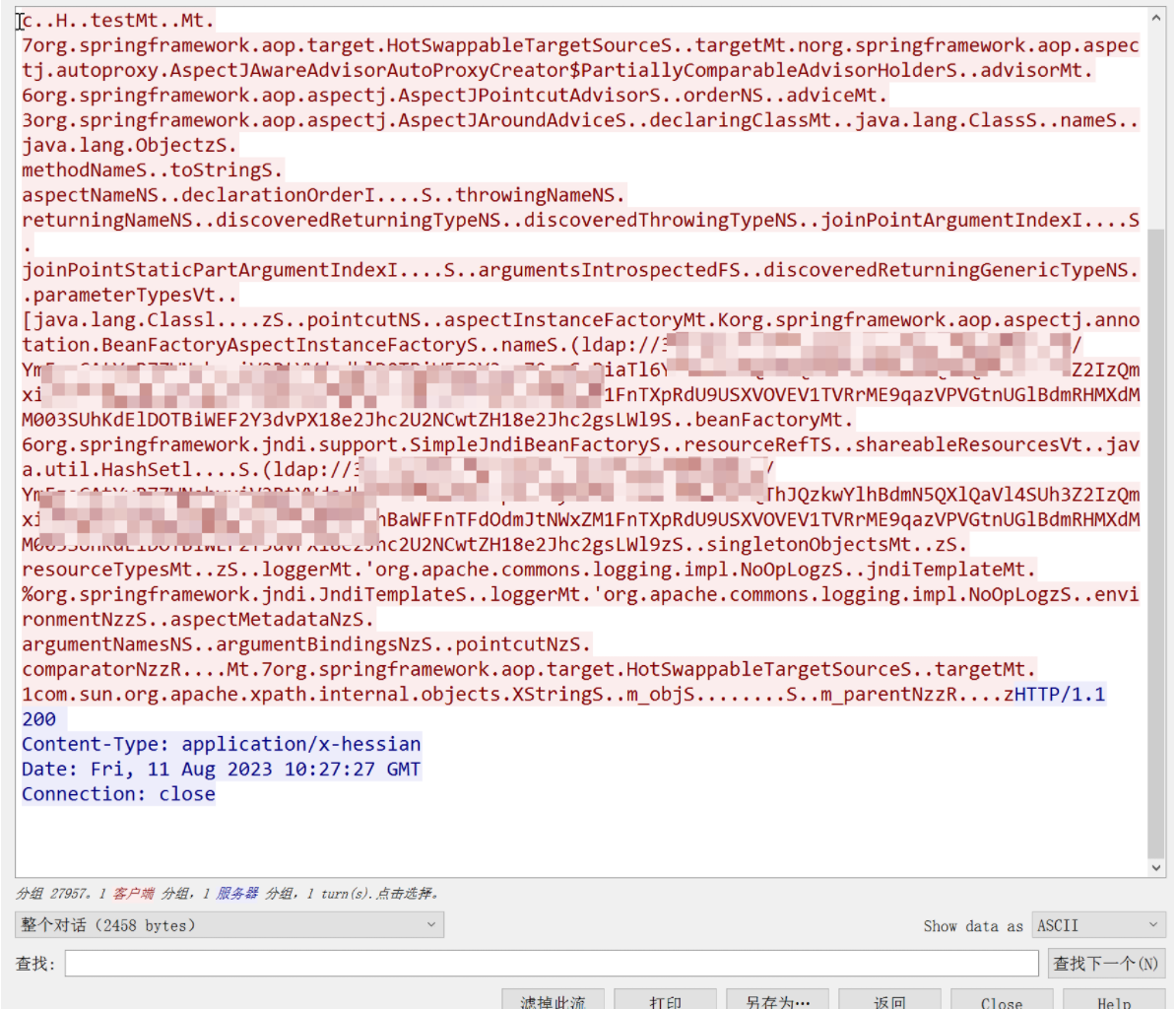Click the vertical scrollbar thumb
Viewport: 1176px width, 1009px height.
1156,542
